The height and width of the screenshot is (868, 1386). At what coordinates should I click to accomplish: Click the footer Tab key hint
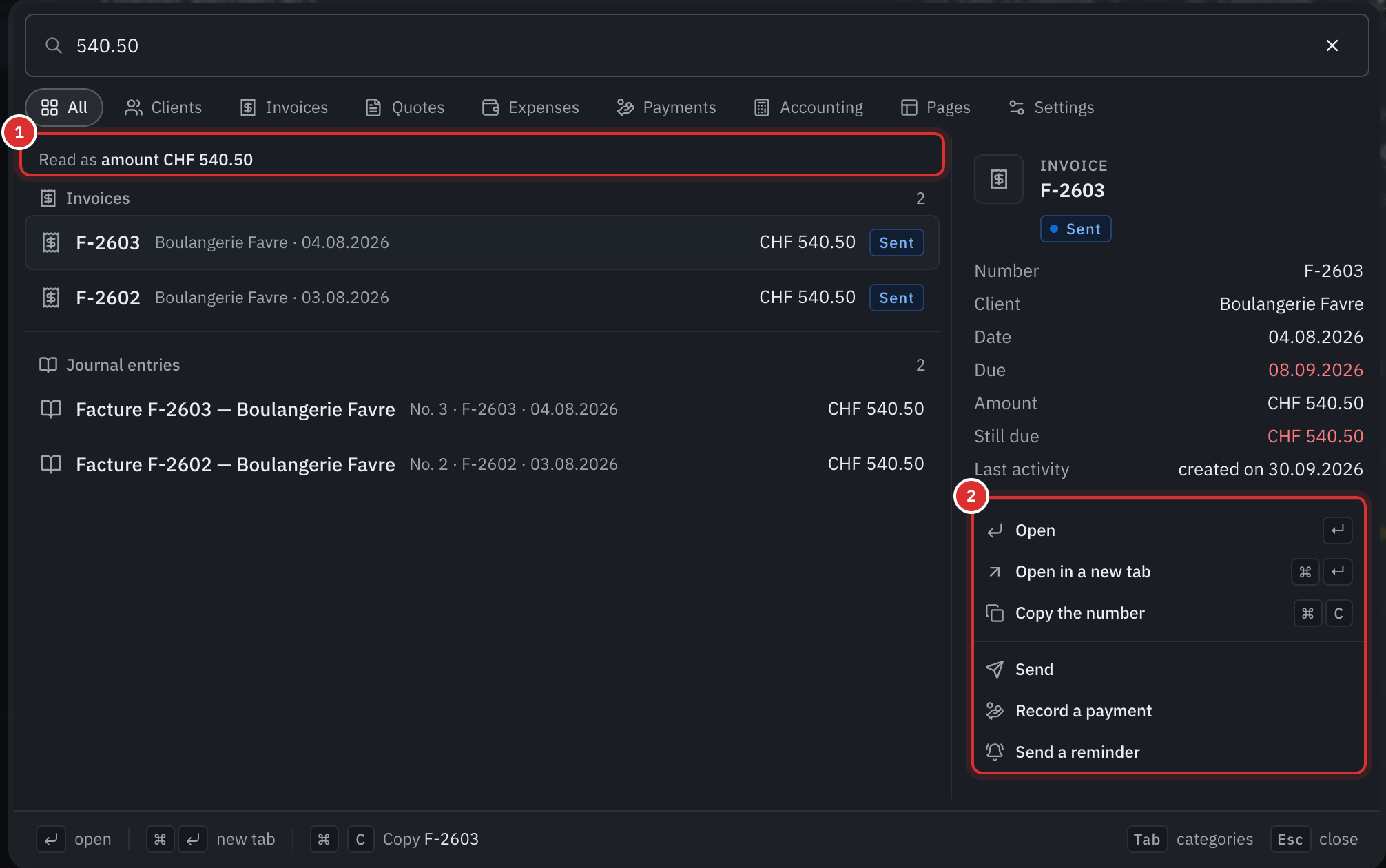coord(1147,839)
